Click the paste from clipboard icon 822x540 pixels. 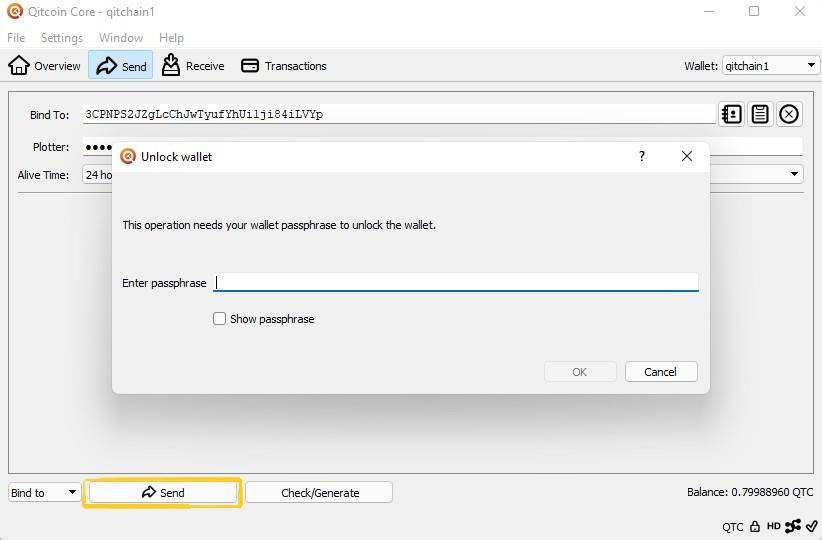pyautogui.click(x=760, y=114)
